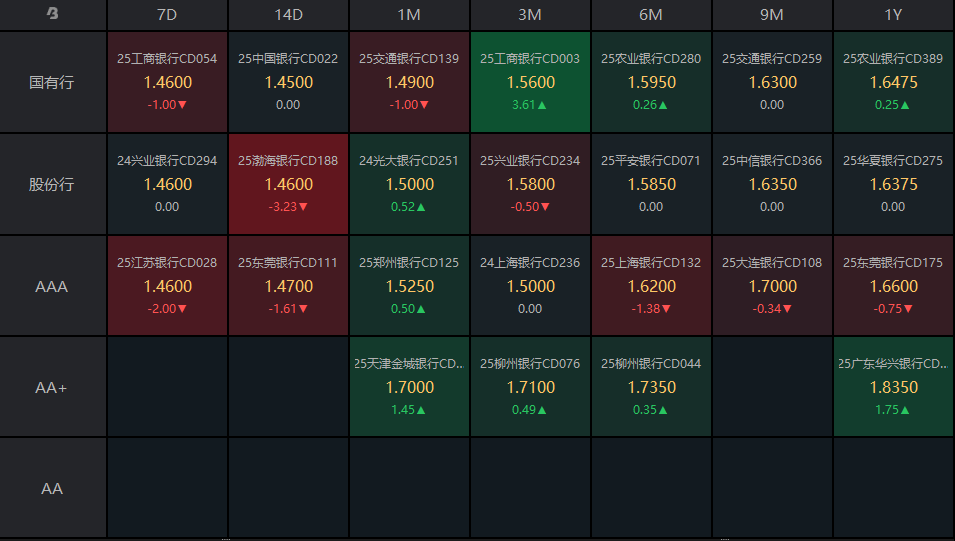Open the 25农业银行CD280 cell
Image resolution: width=955 pixels, height=541 pixels.
click(650, 82)
